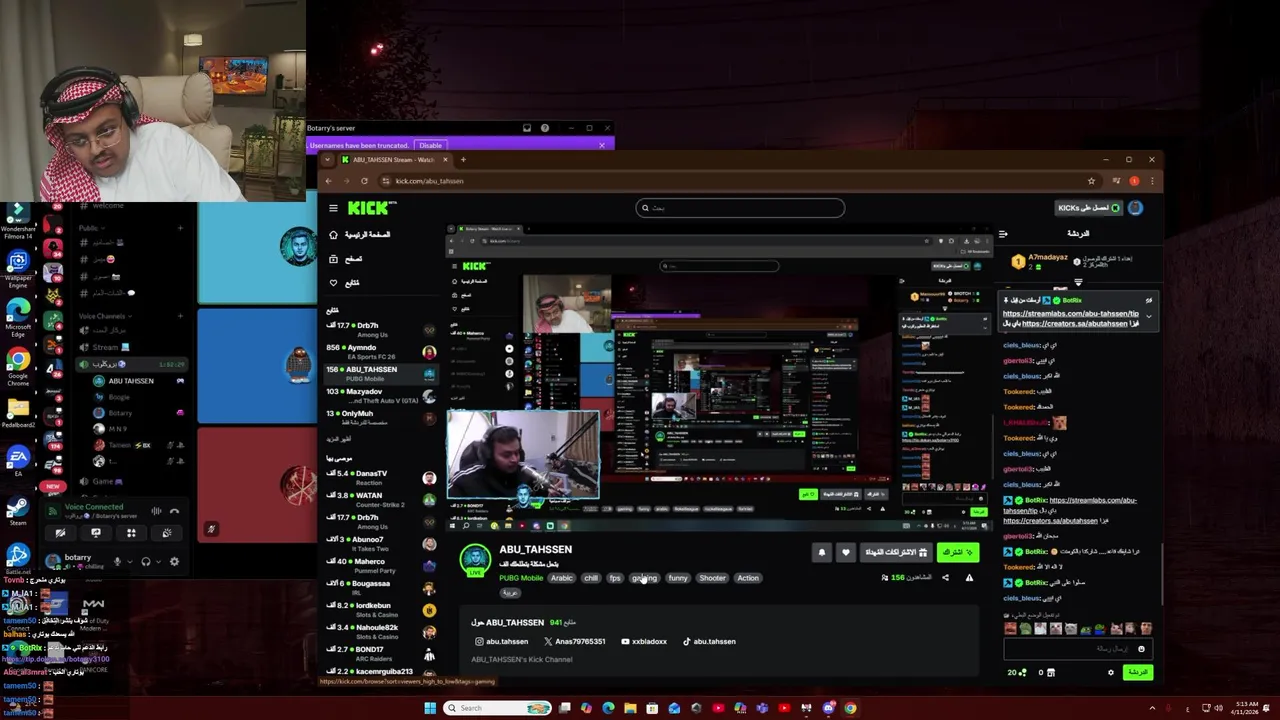This screenshot has width=1280, height=720.
Task: Click the Gift Subscriptions button
Action: pyautogui.click(x=896, y=552)
